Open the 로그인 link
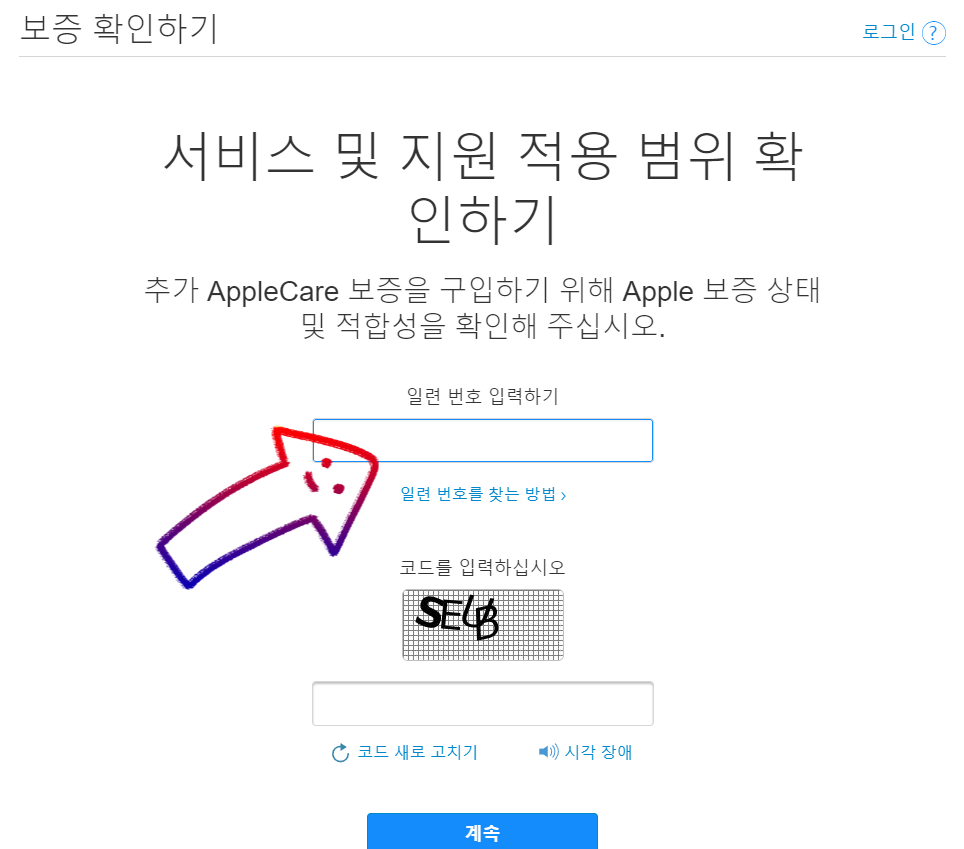This screenshot has height=849, width=964. point(889,31)
